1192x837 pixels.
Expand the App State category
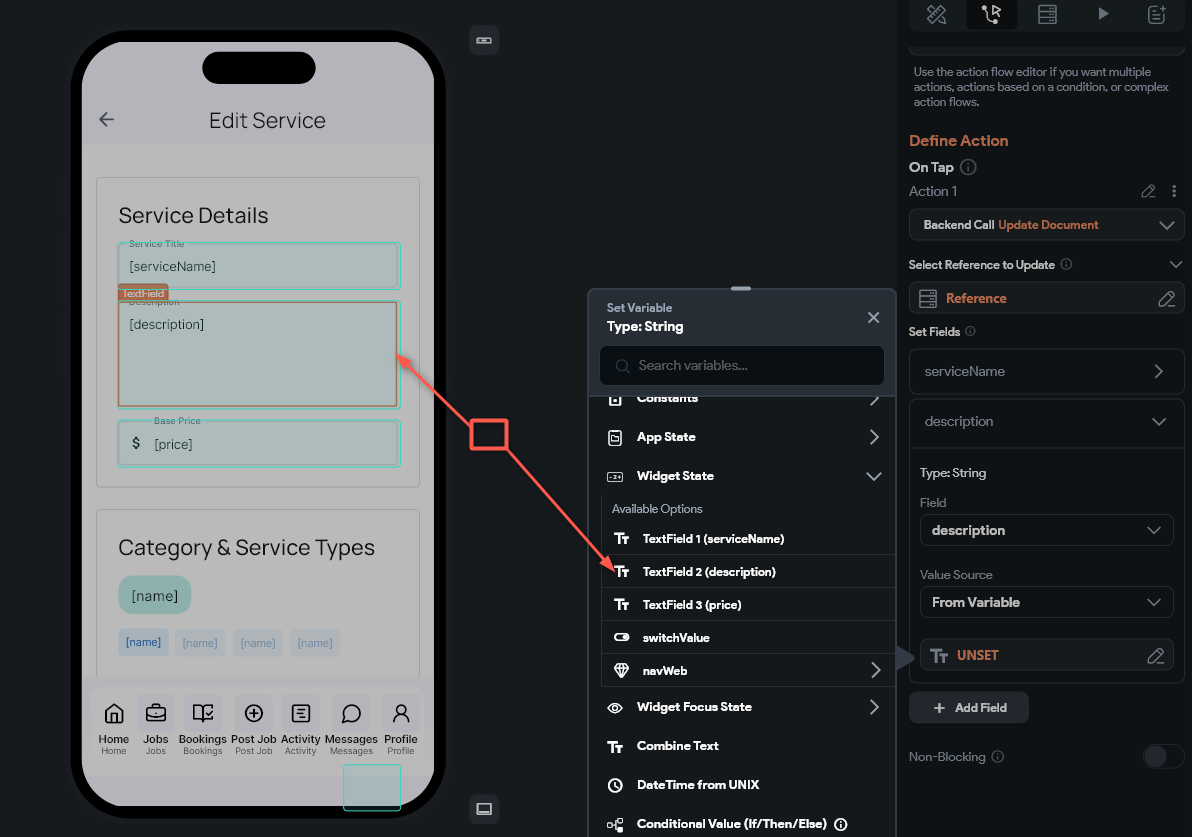click(x=744, y=437)
